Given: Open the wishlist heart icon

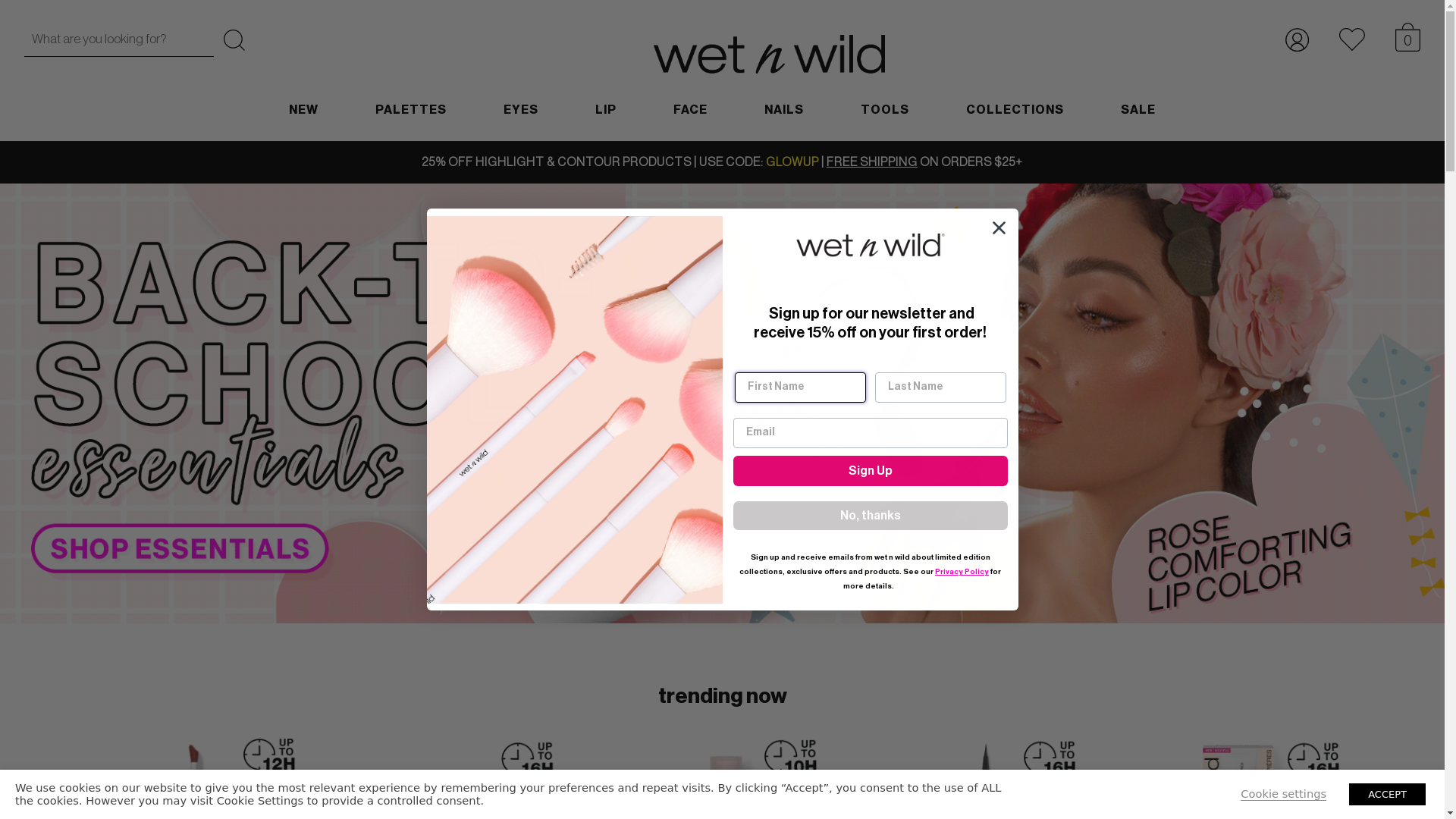Looking at the screenshot, I should click(x=1352, y=39).
